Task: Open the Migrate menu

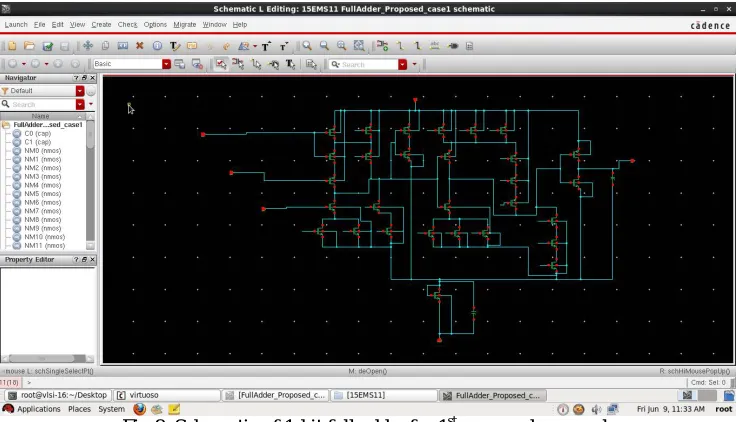Action: tap(184, 24)
